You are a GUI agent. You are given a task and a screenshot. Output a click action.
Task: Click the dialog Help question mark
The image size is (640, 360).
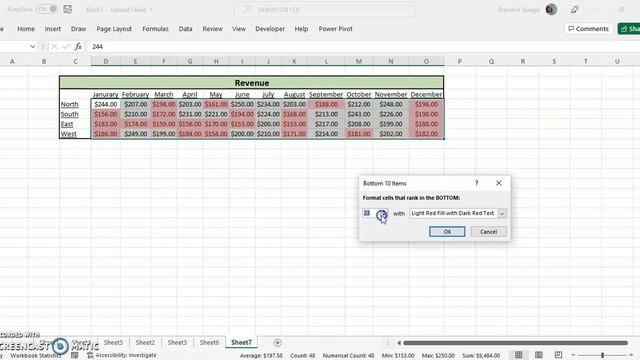coord(476,183)
